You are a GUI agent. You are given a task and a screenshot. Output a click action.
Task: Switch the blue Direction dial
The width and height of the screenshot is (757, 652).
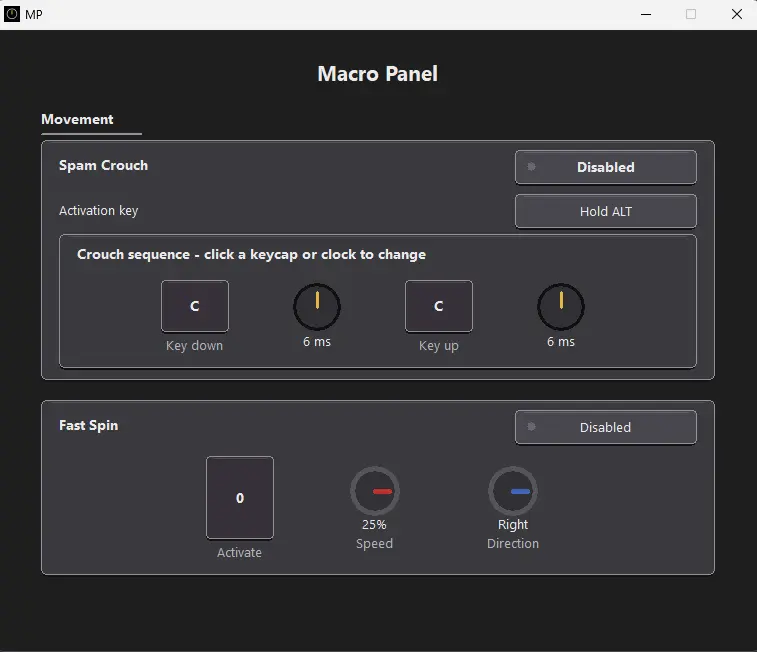point(513,491)
